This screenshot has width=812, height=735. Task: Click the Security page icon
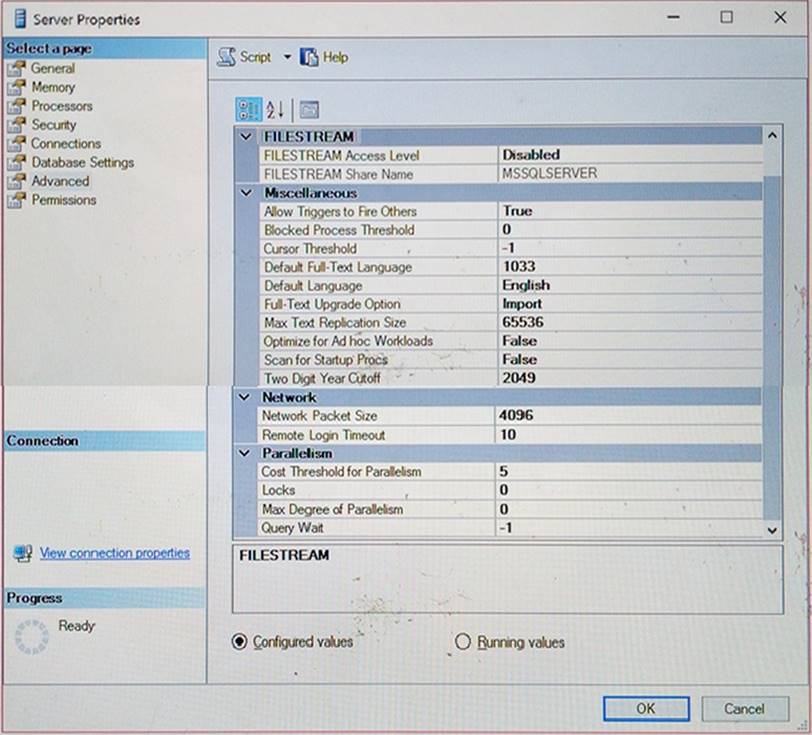[16, 125]
